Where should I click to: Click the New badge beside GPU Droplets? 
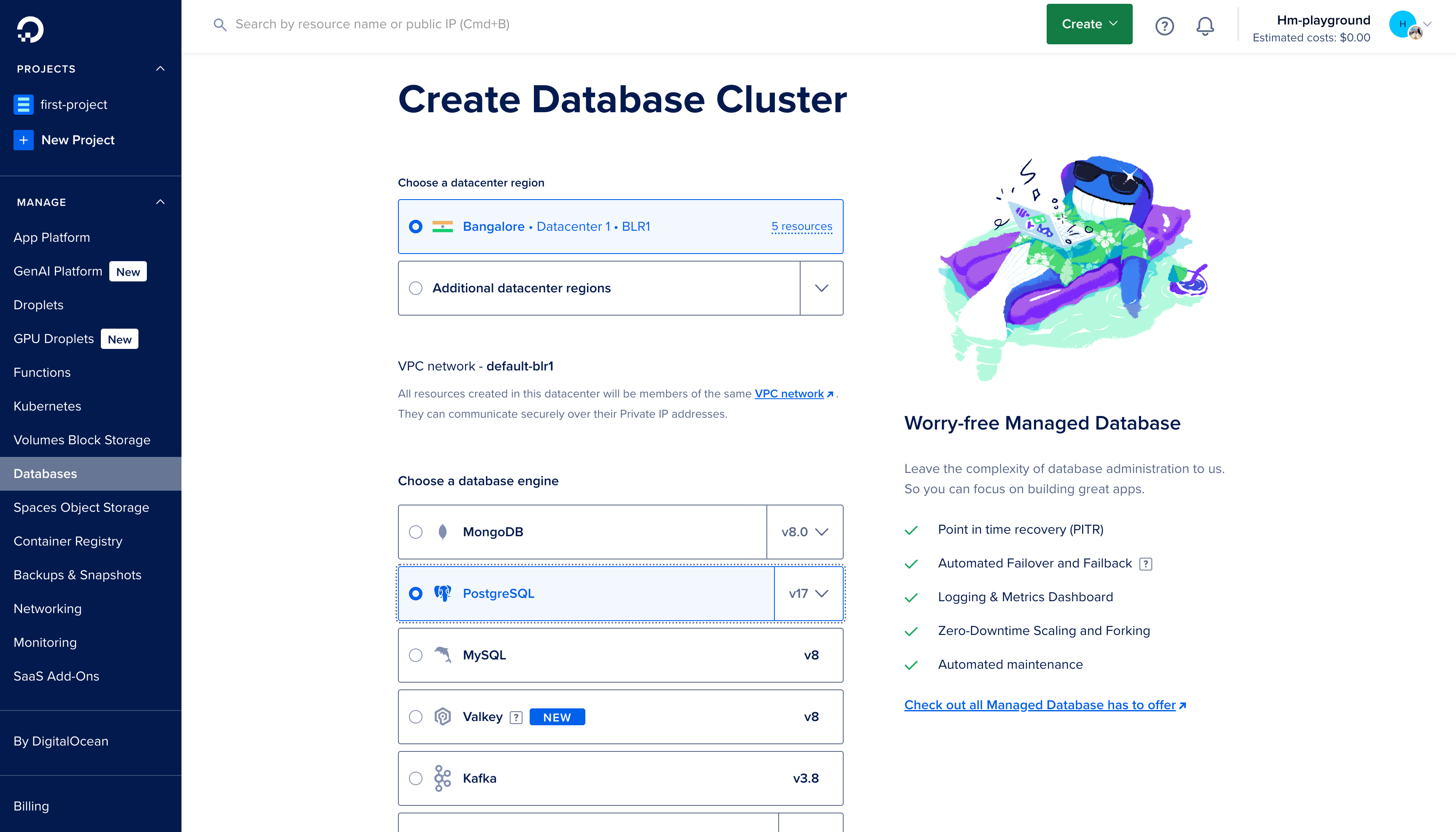click(119, 339)
